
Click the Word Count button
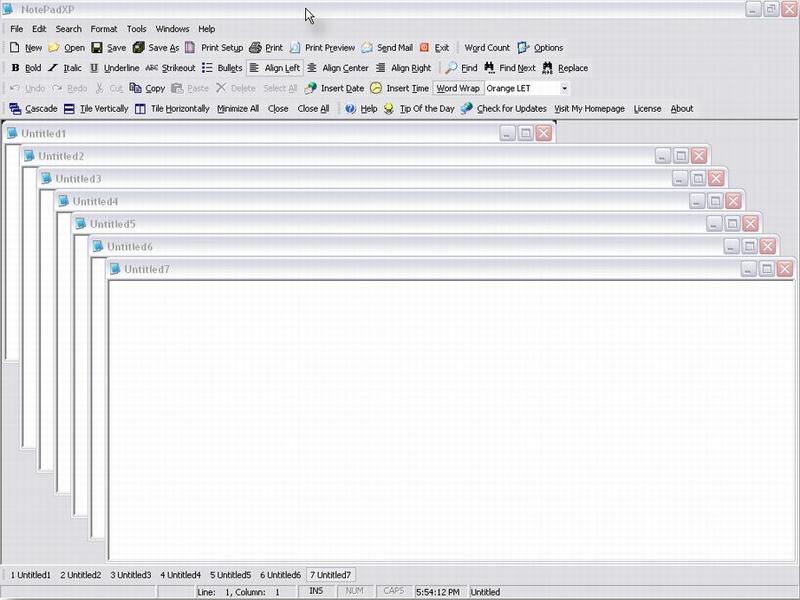(x=487, y=47)
